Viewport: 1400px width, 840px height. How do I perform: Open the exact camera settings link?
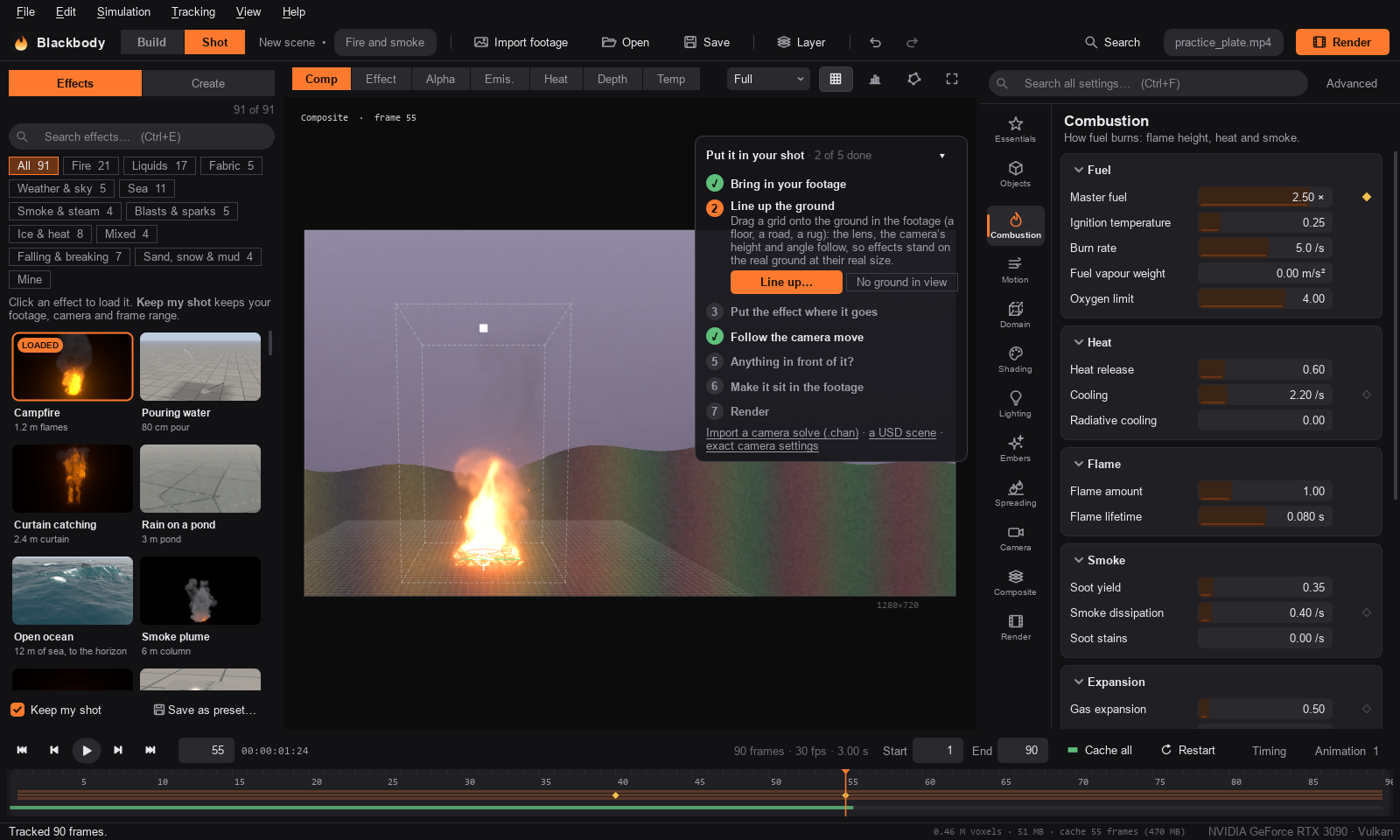(762, 446)
